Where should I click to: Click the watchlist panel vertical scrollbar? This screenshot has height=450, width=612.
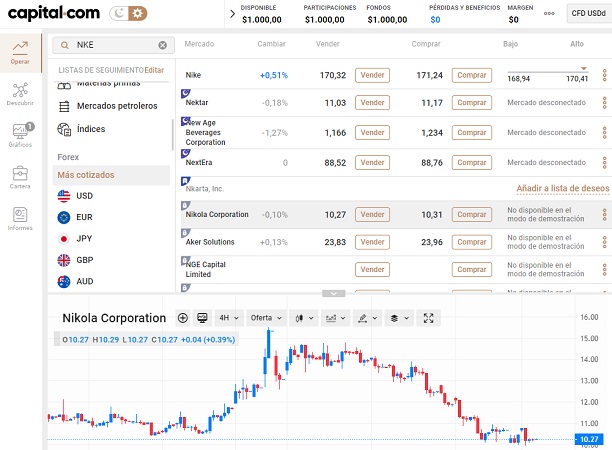(x=172, y=135)
